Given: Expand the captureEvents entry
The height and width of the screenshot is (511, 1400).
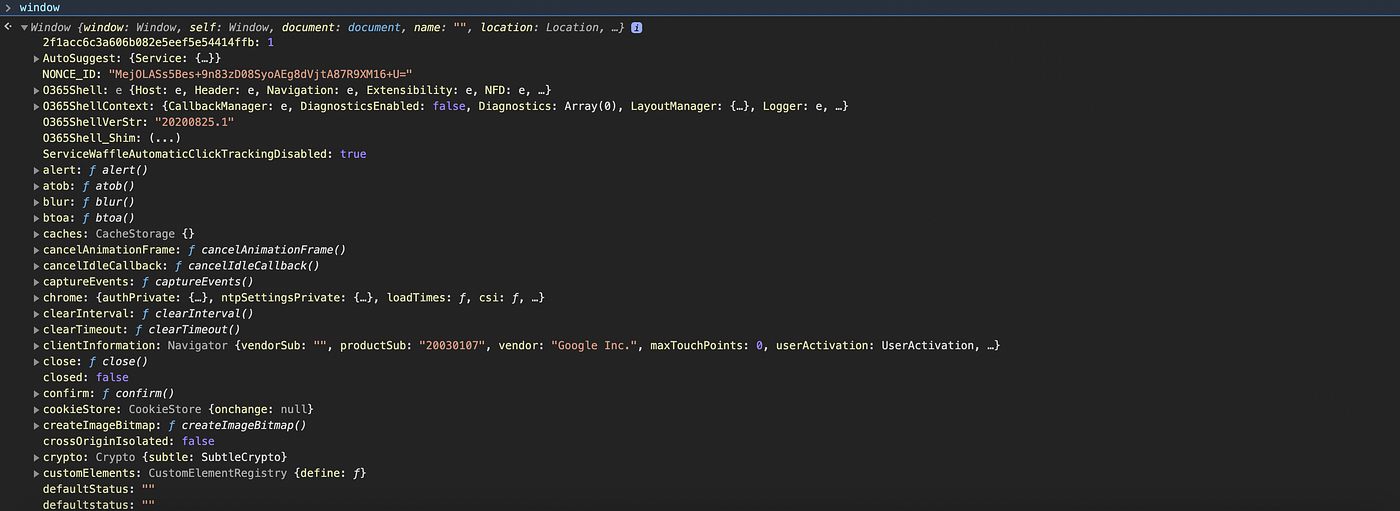Looking at the screenshot, I should click(x=36, y=282).
